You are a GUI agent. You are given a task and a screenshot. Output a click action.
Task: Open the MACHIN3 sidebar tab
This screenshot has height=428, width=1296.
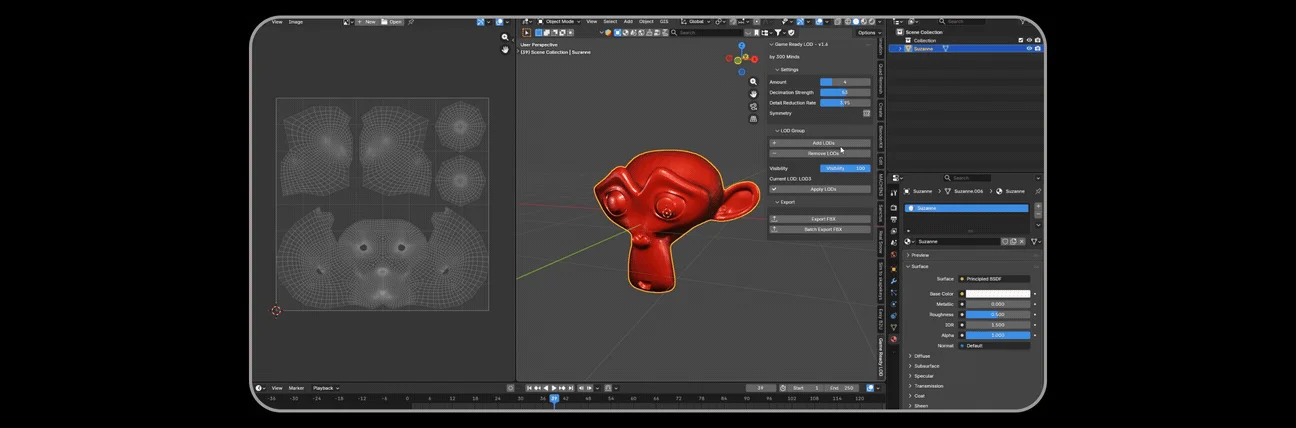[x=881, y=185]
